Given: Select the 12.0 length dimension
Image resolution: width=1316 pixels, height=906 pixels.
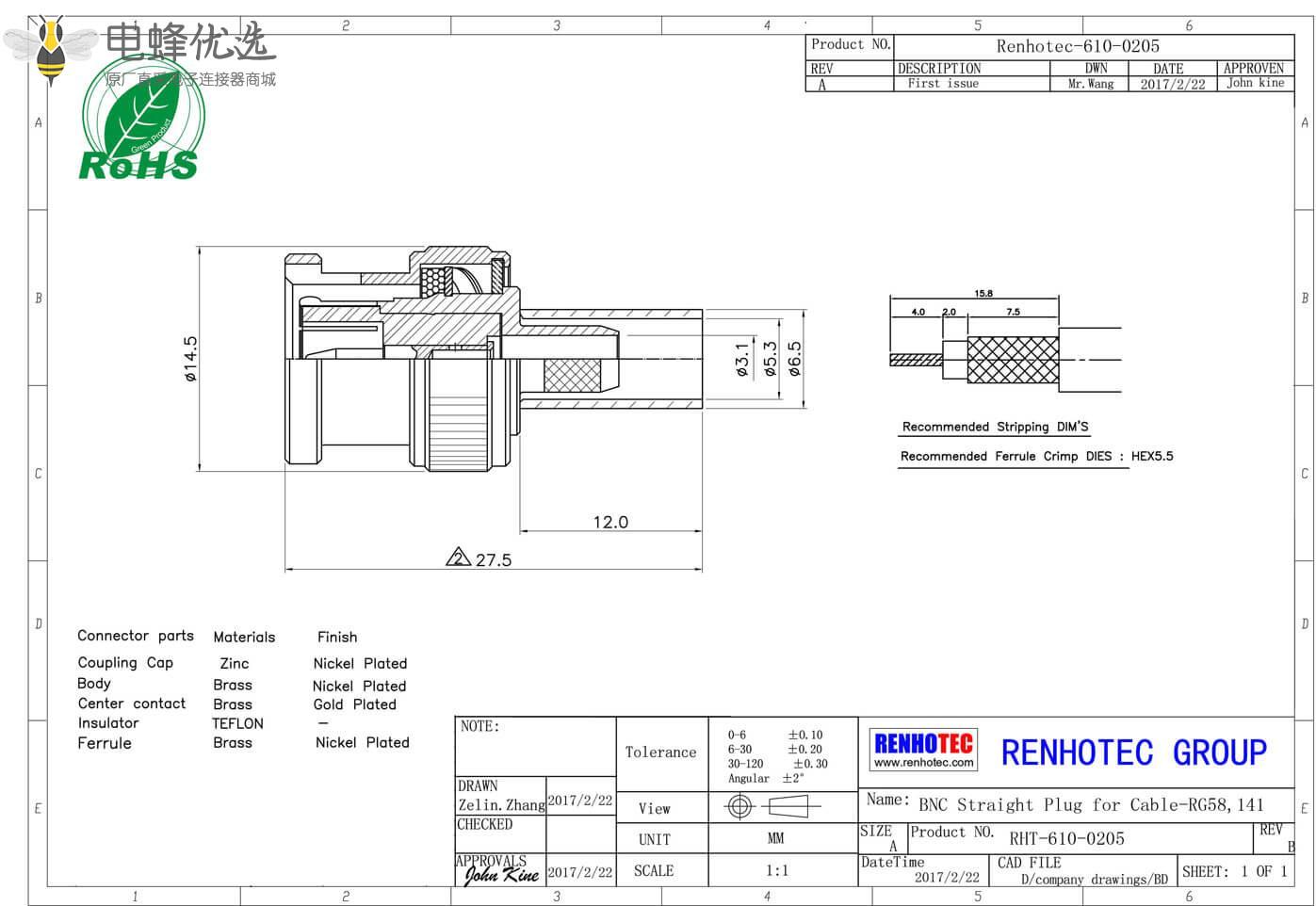Looking at the screenshot, I should click(610, 522).
